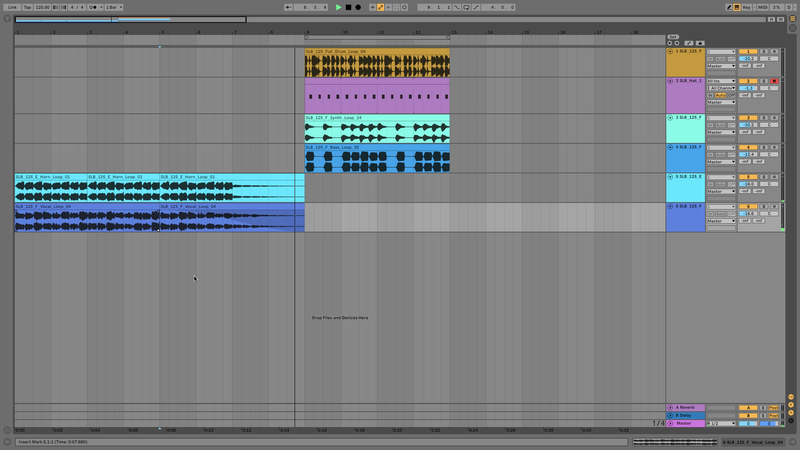Adjust track 1 volume slider
Screen dimensions: 800x450
pyautogui.click(x=748, y=59)
